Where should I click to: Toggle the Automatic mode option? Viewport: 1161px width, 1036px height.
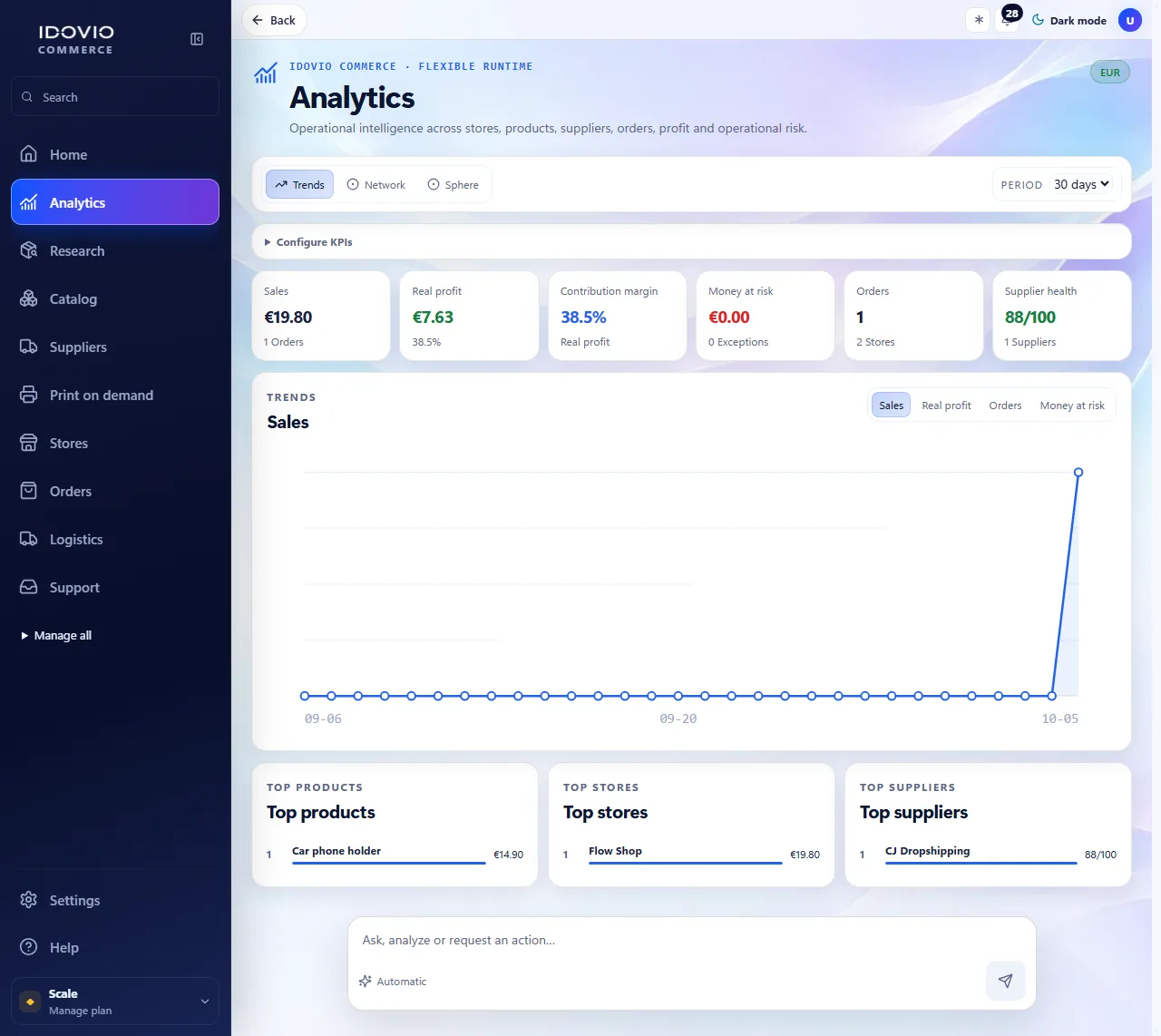(392, 982)
